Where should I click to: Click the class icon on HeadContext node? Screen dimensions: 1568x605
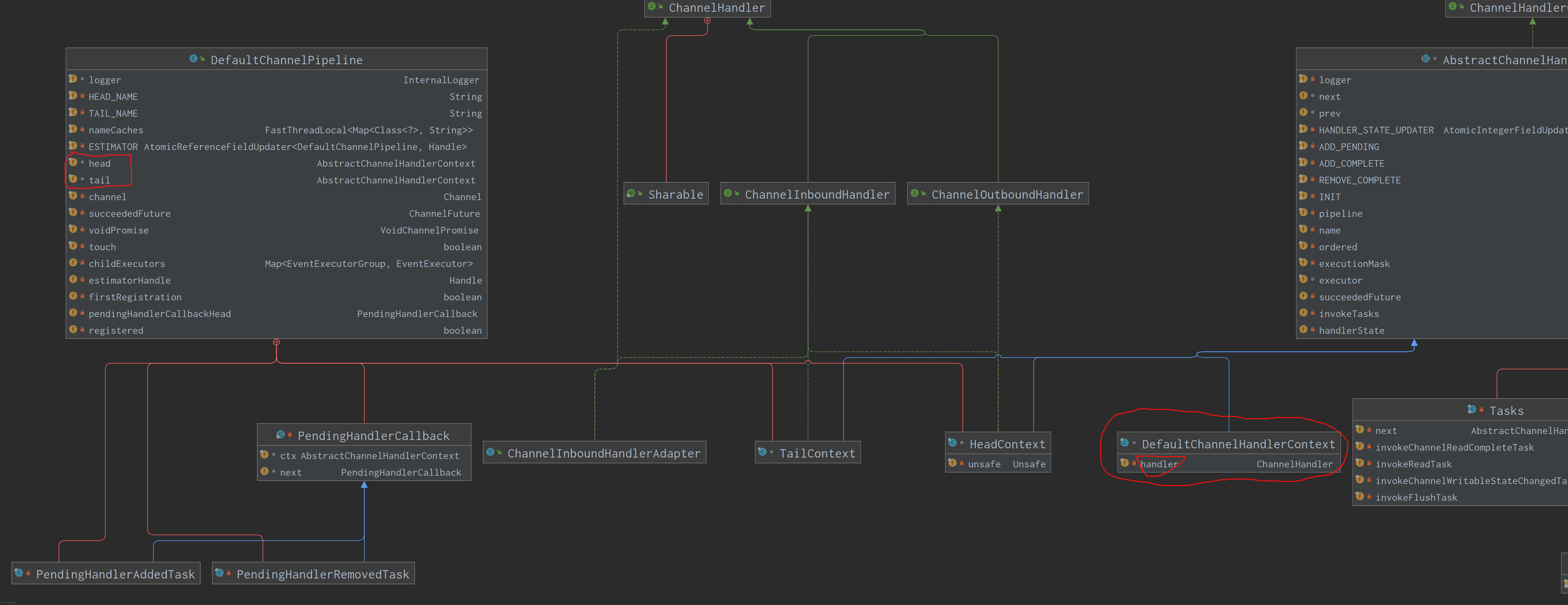click(952, 443)
